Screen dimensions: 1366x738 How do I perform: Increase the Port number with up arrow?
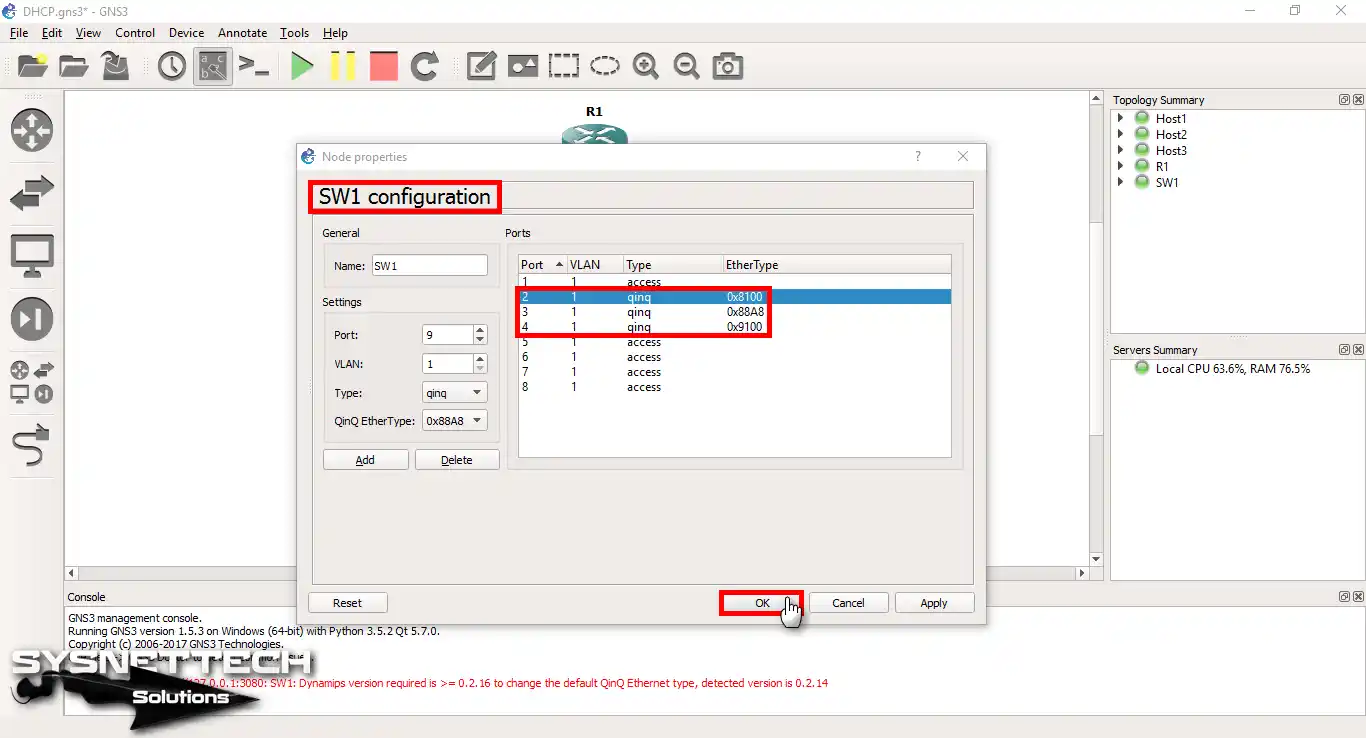click(x=480, y=330)
